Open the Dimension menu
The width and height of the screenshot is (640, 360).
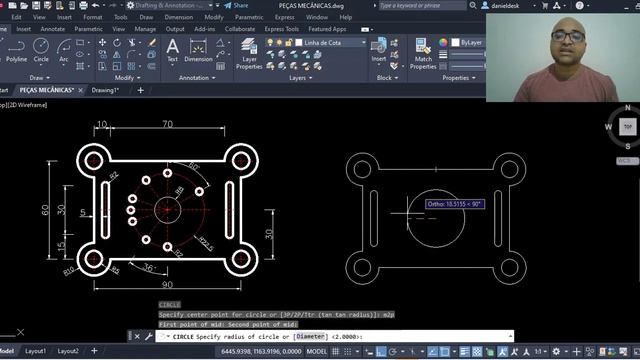tap(179, 17)
